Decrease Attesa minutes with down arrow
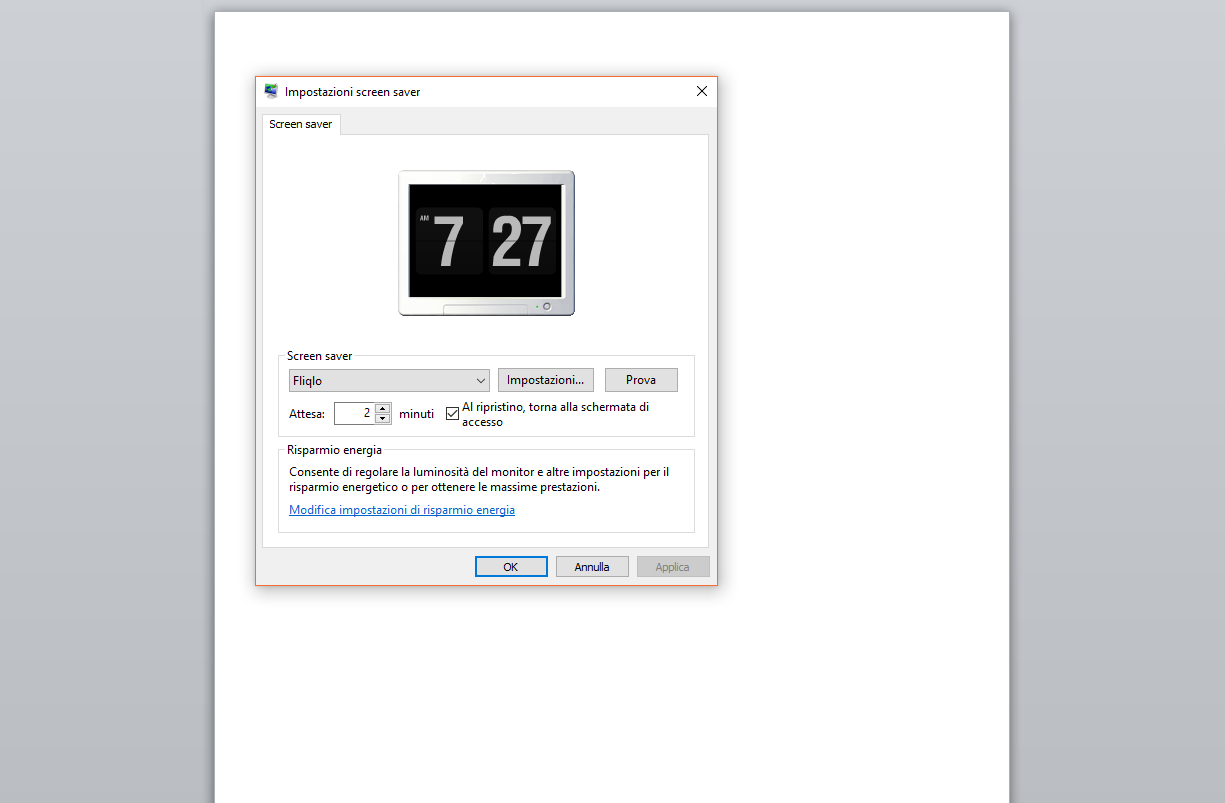This screenshot has height=803, width=1225. click(383, 418)
